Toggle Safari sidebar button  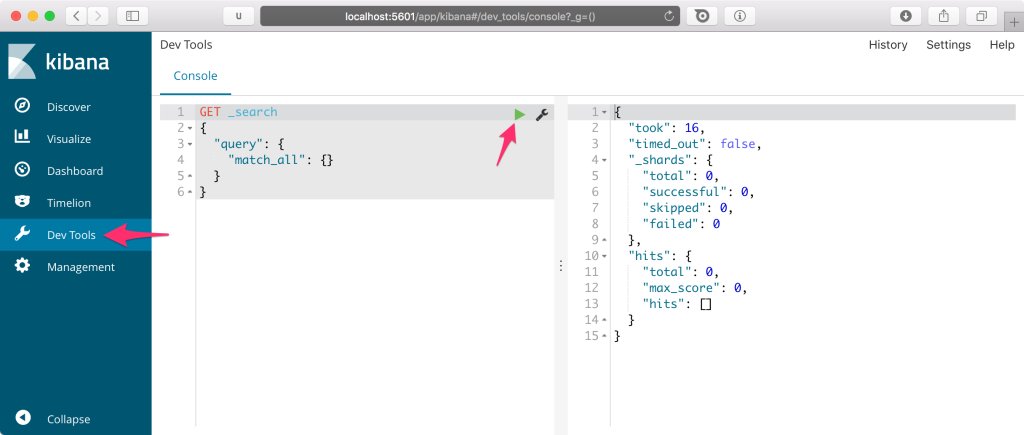pos(133,16)
